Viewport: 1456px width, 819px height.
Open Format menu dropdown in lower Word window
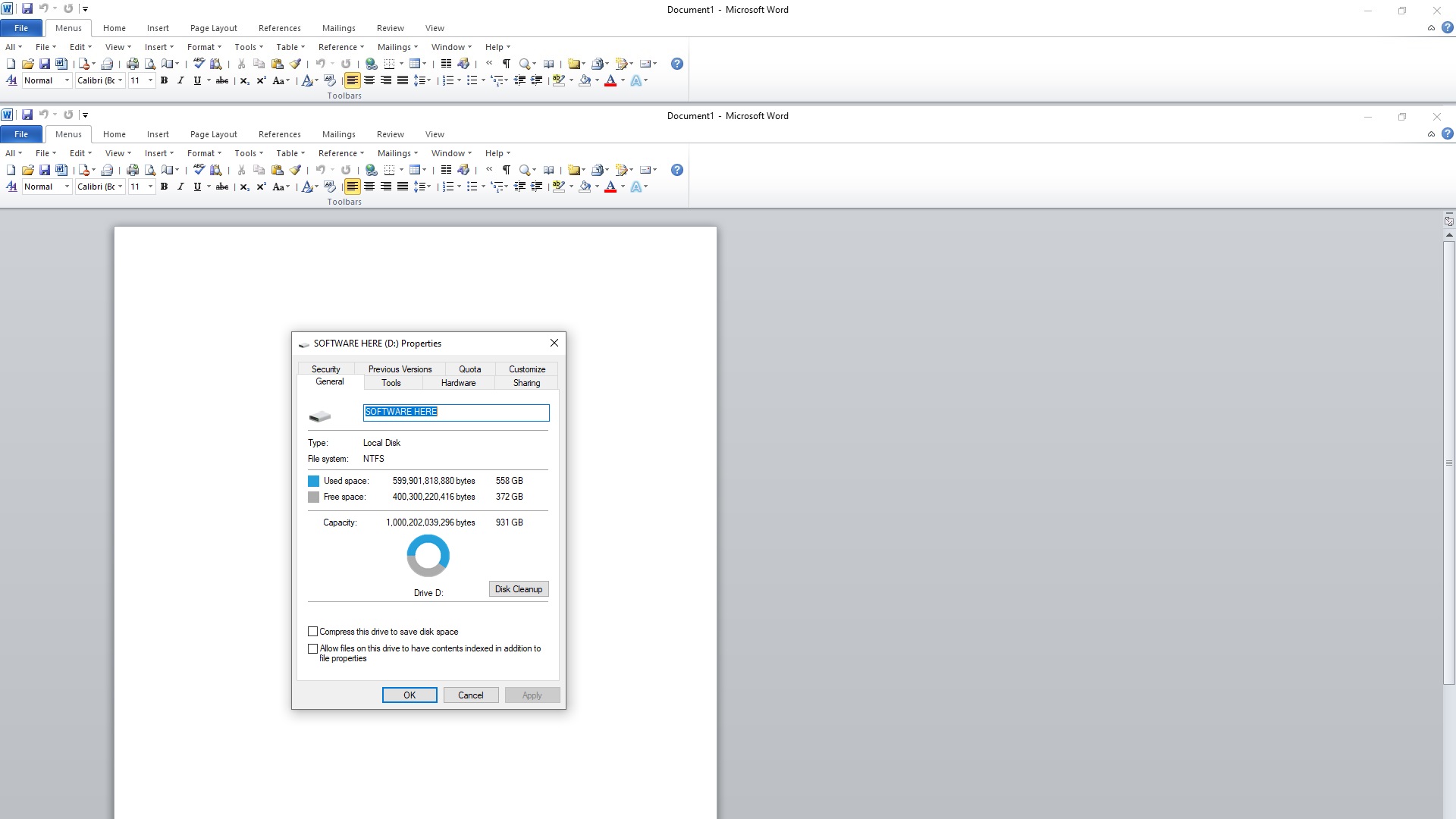(x=204, y=153)
